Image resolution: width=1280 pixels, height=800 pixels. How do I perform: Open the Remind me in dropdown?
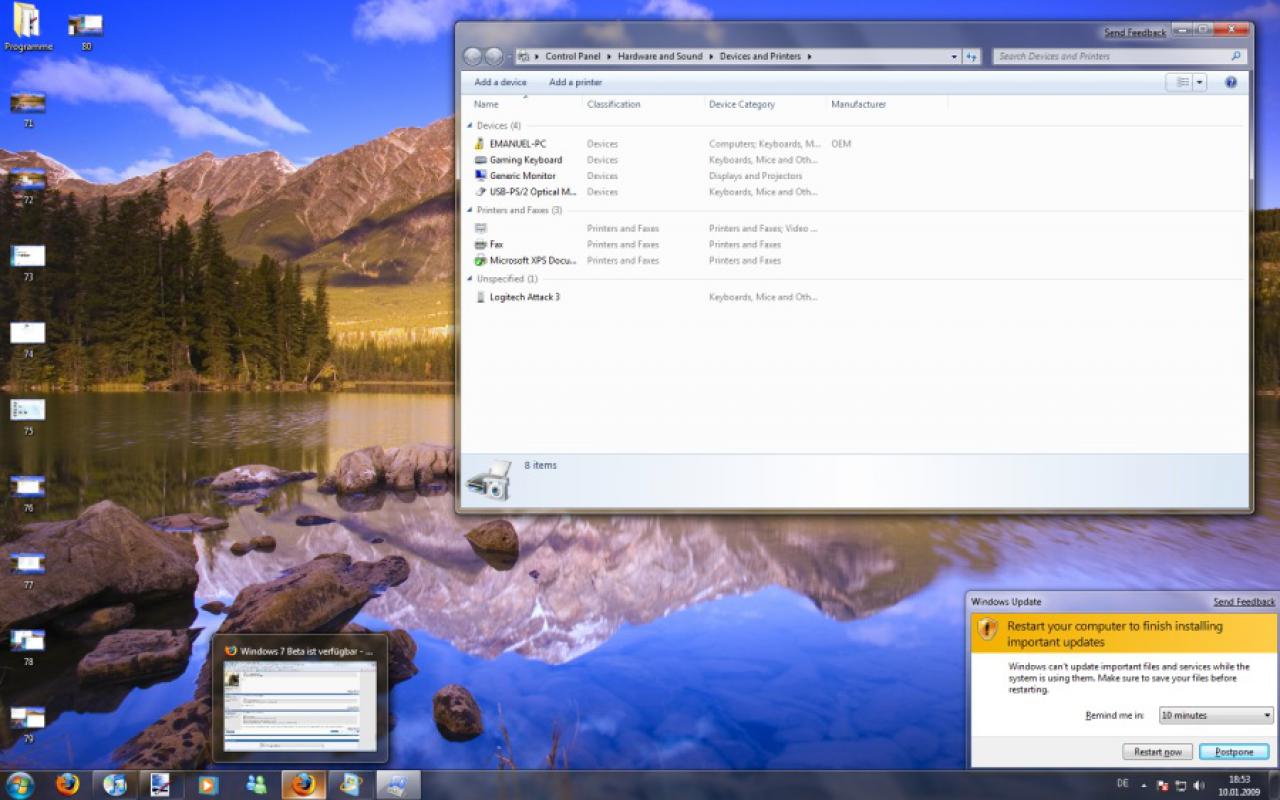[1216, 715]
